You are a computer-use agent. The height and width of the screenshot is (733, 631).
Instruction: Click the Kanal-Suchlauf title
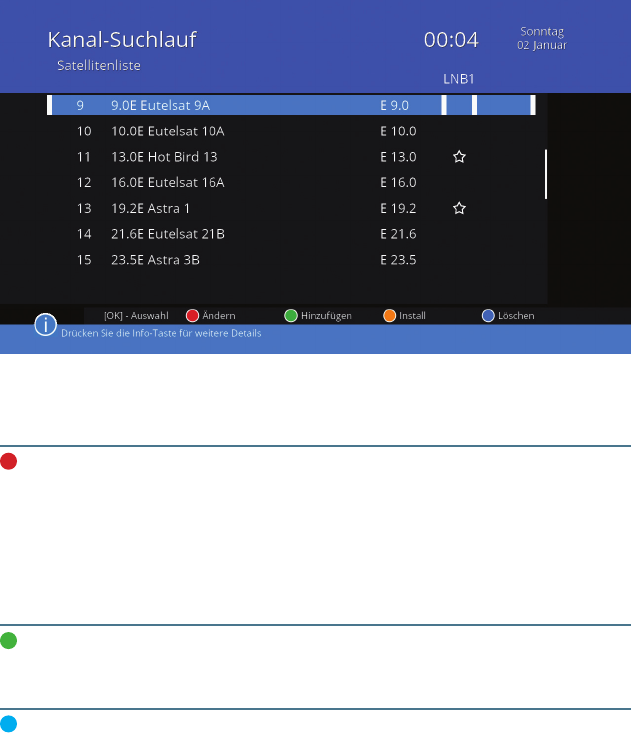[122, 40]
